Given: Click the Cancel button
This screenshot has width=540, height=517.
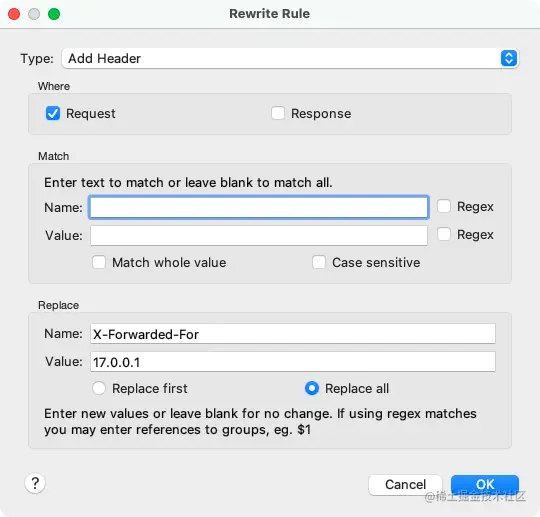Looking at the screenshot, I should point(405,485).
